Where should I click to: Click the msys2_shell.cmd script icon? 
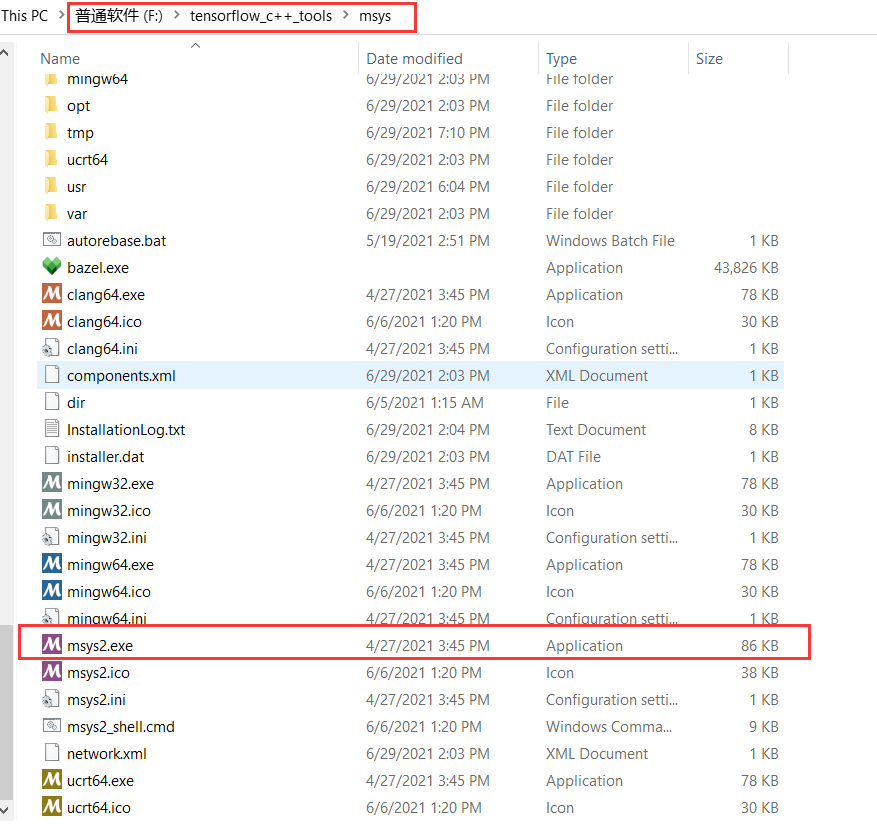(x=51, y=726)
